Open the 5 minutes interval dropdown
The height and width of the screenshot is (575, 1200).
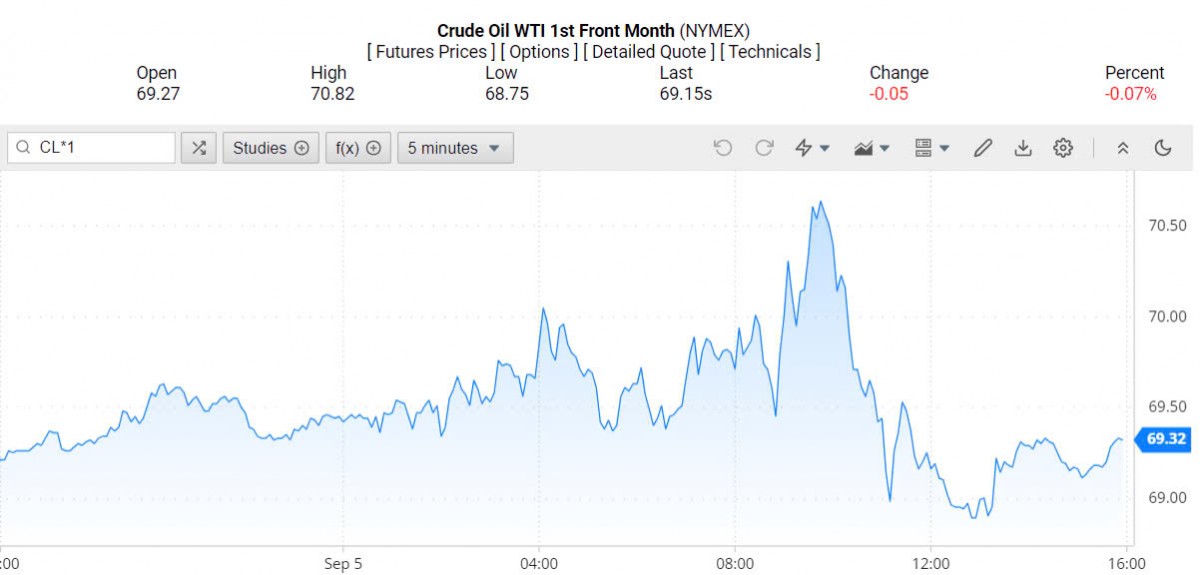[455, 148]
